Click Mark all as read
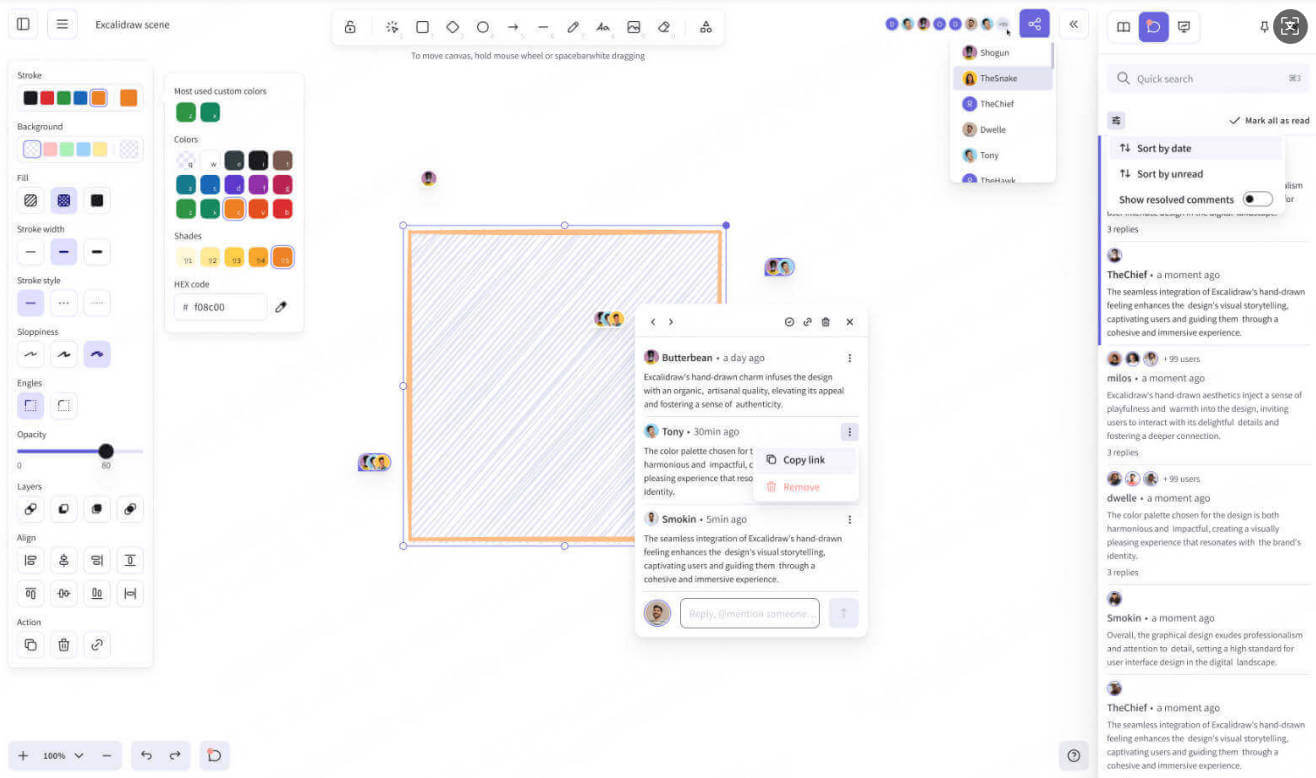The width and height of the screenshot is (1316, 778). pyautogui.click(x=1269, y=121)
